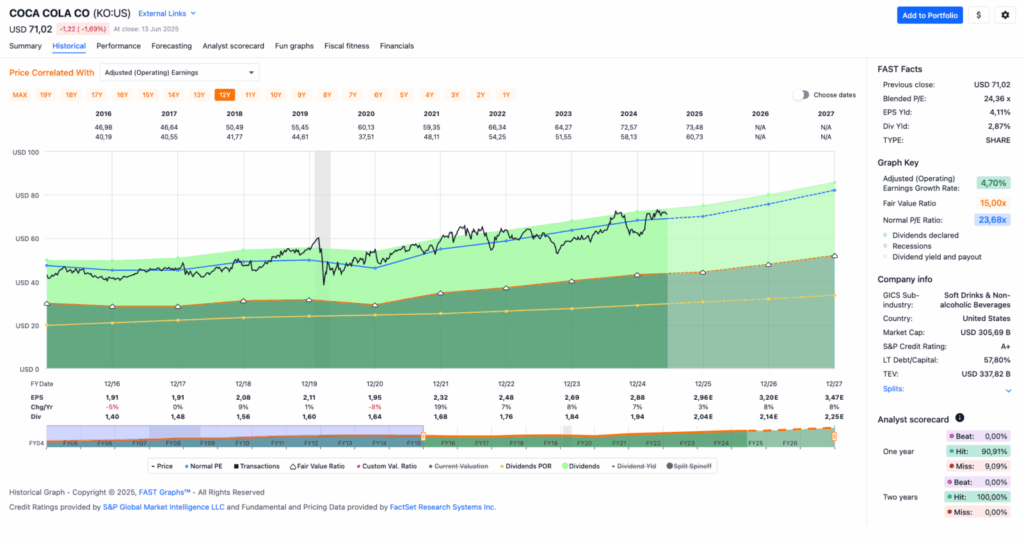
Task: Toggle Fair Value Ratio in legend
Action: point(317,466)
